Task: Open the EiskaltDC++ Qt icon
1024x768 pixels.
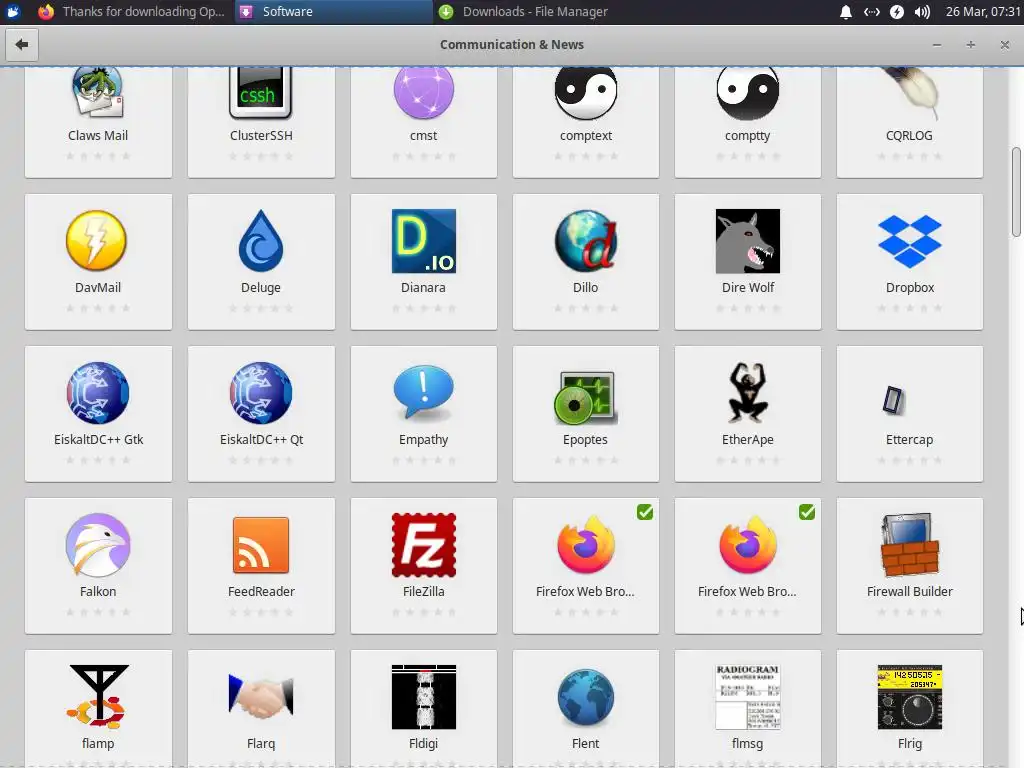Action: point(261,393)
